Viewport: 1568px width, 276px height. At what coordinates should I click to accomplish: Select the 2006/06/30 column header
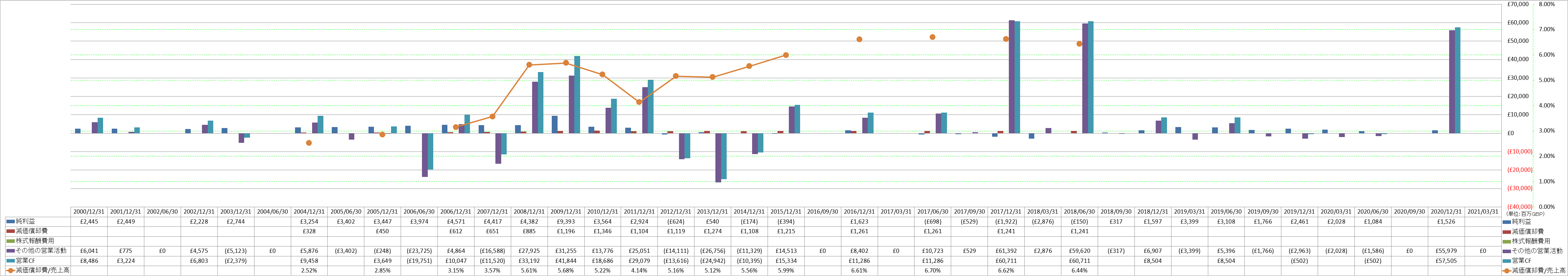(419, 212)
